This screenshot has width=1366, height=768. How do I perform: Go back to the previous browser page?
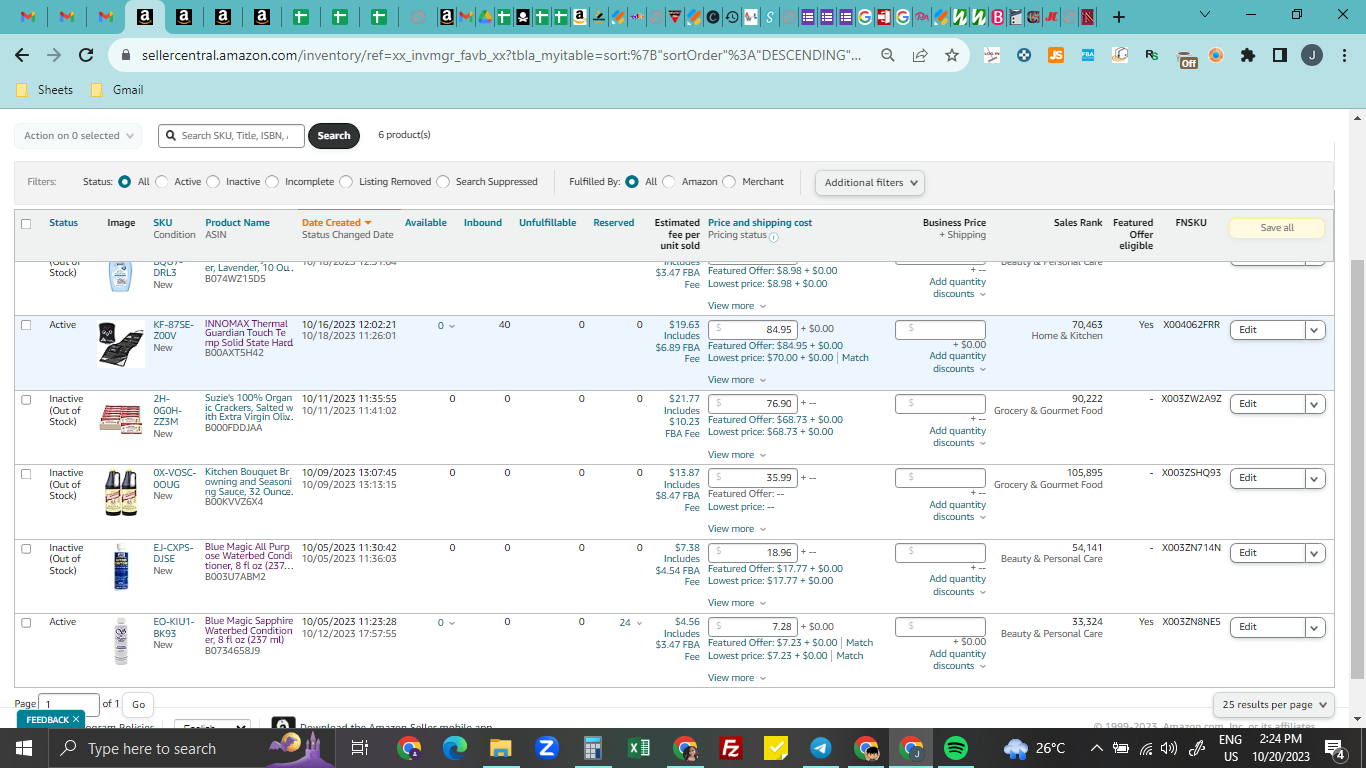click(x=22, y=55)
